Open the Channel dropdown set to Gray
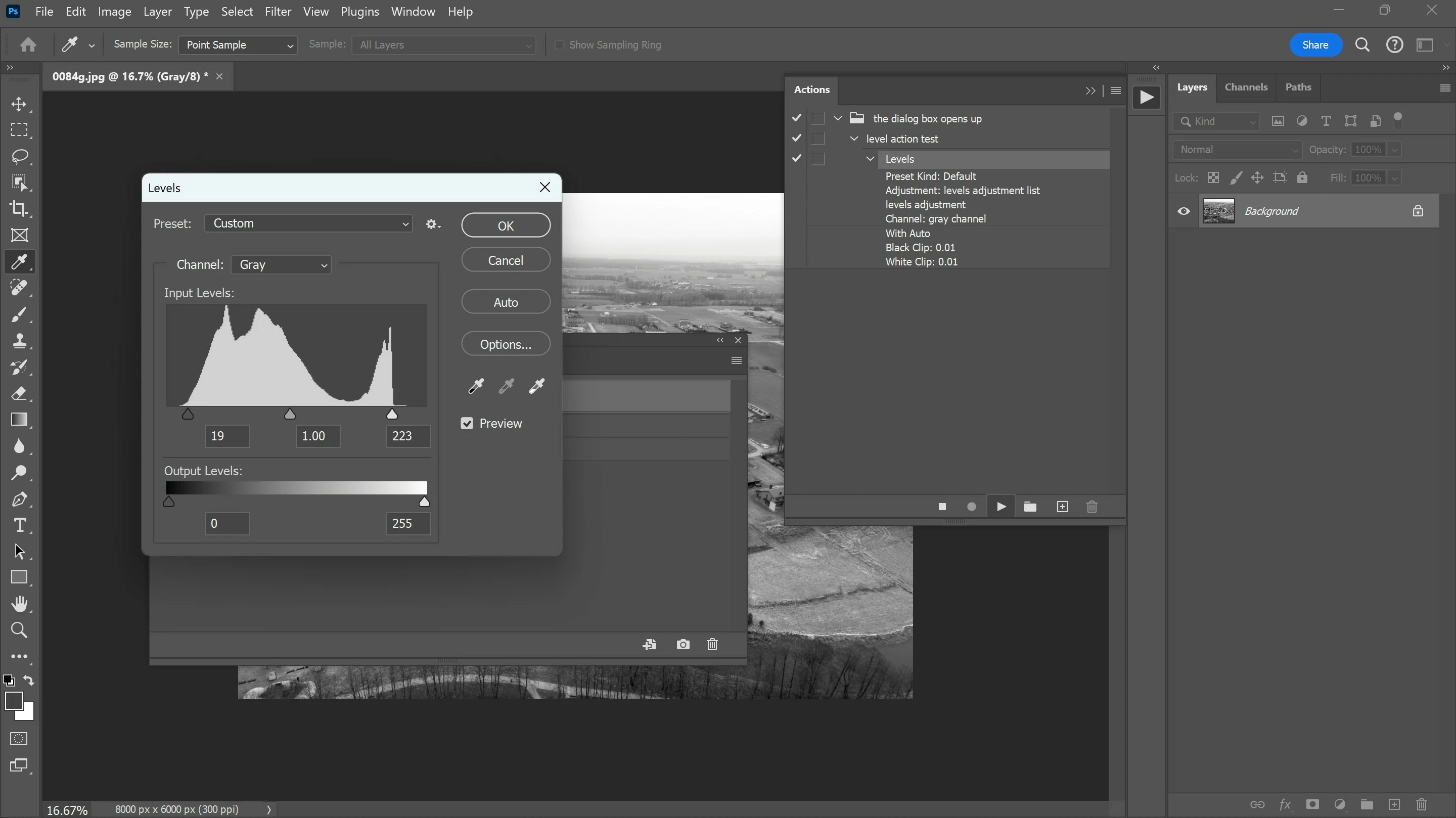 (x=281, y=264)
